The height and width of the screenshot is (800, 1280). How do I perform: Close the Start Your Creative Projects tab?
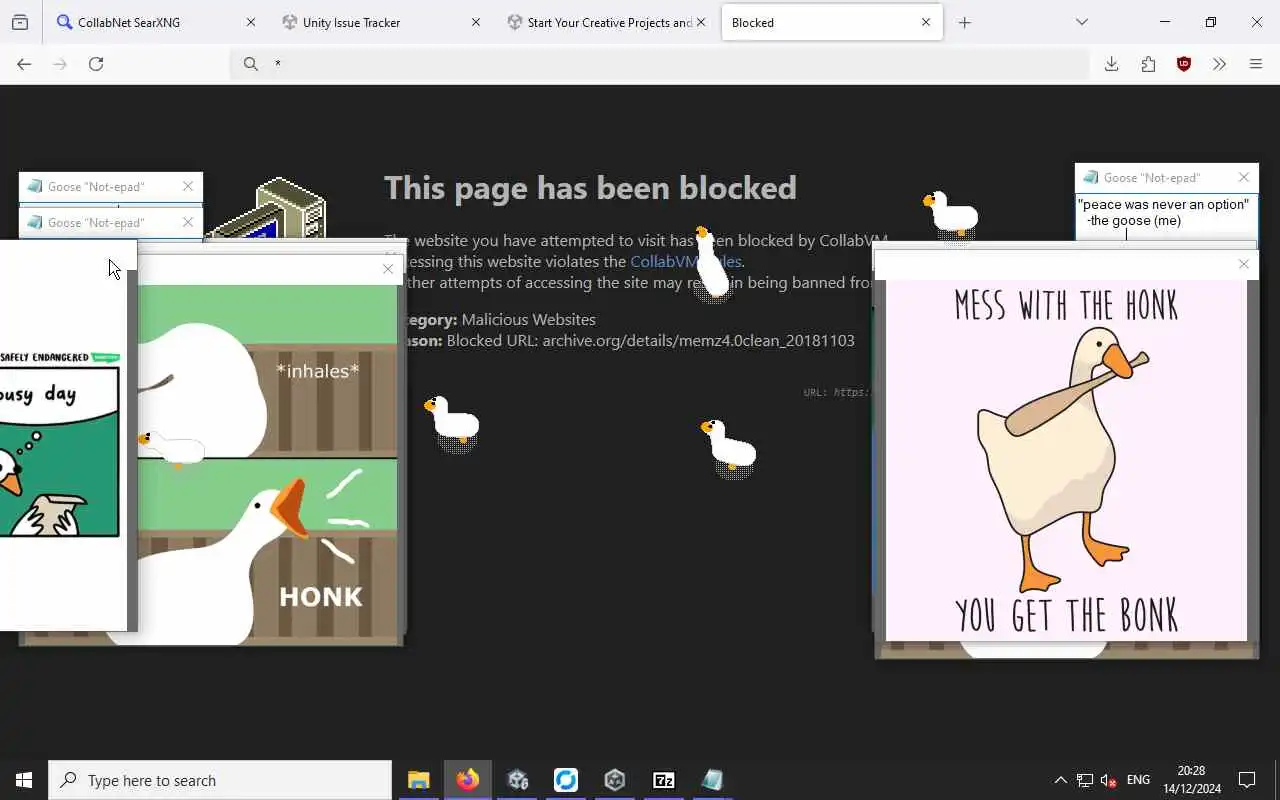tap(701, 22)
